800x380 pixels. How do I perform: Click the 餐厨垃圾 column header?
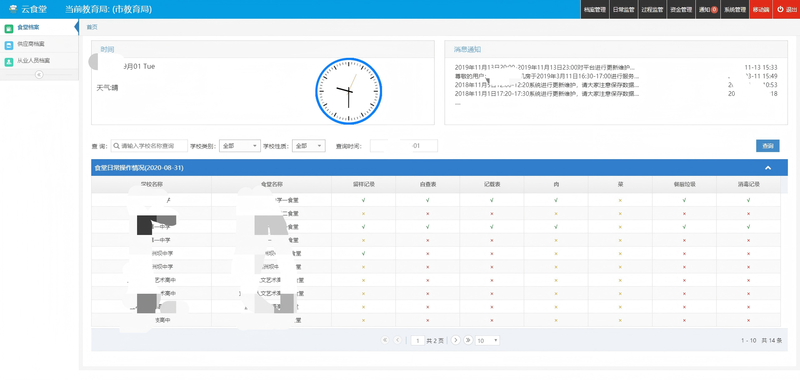click(684, 185)
